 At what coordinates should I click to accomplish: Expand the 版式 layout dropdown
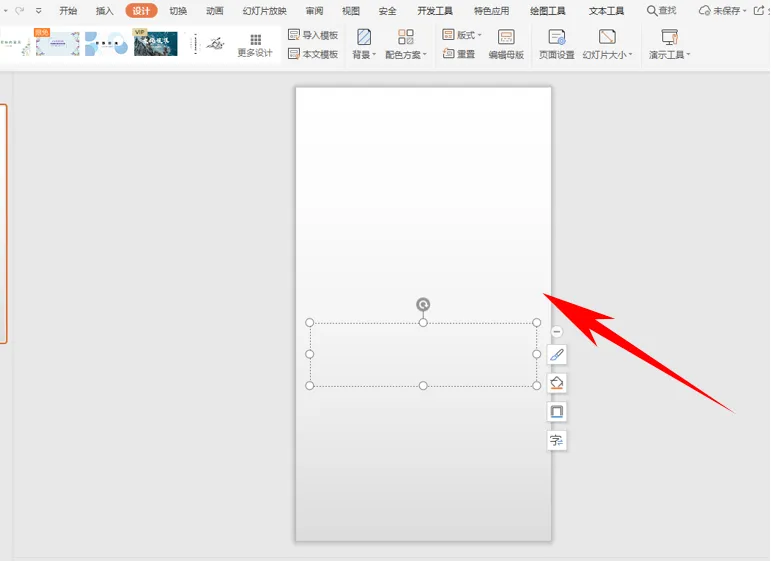tap(462, 35)
